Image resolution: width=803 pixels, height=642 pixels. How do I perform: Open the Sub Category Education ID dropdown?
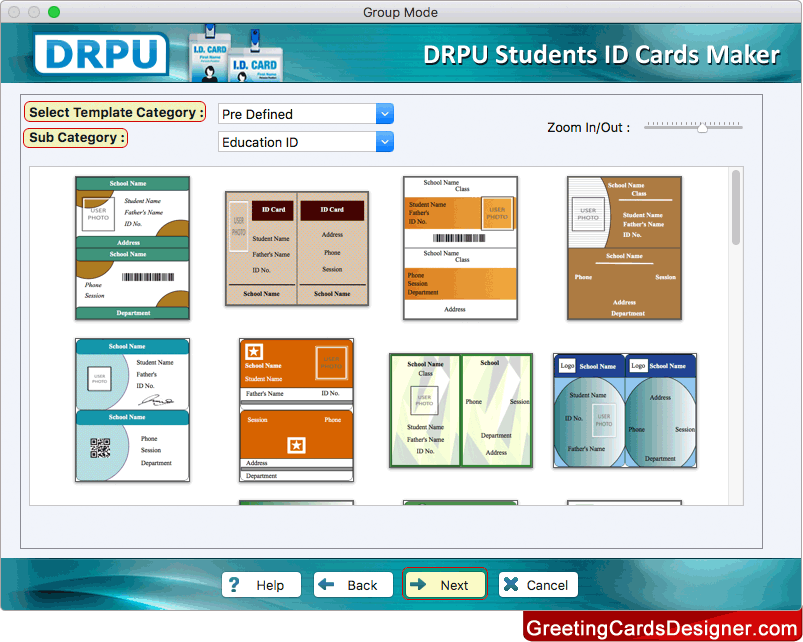pyautogui.click(x=306, y=142)
